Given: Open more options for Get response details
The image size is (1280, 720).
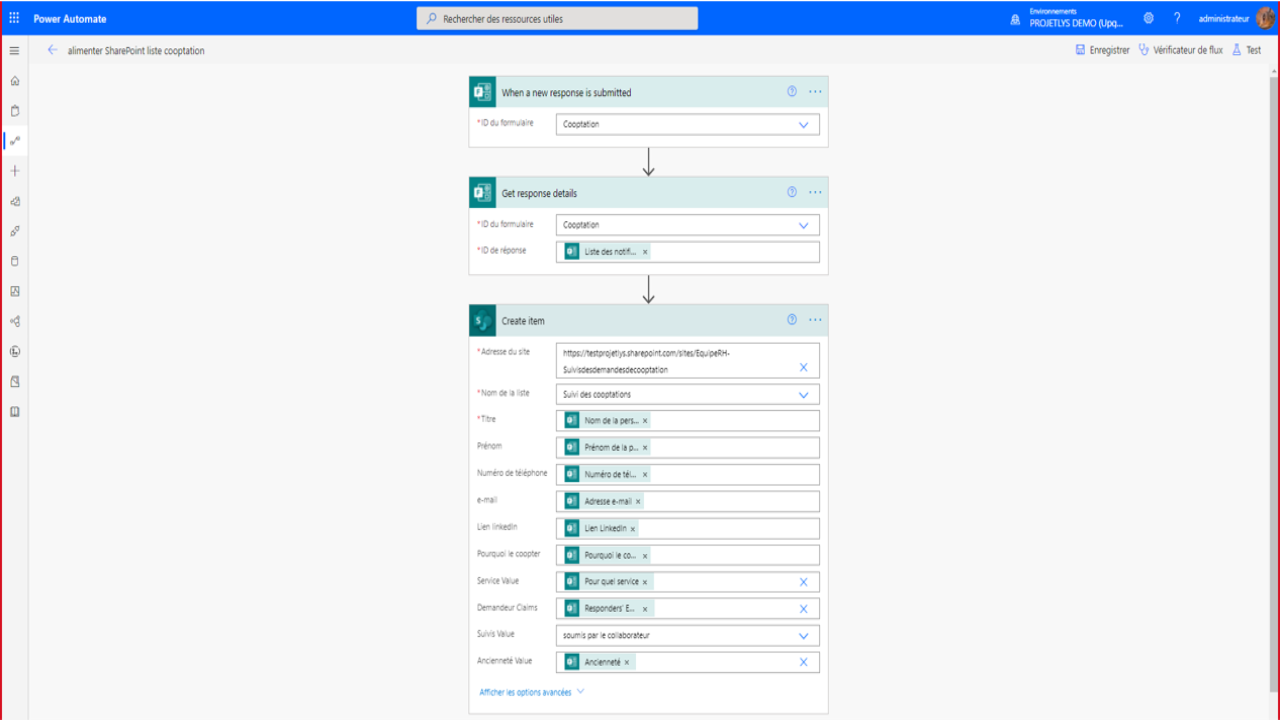Looking at the screenshot, I should click(x=815, y=192).
